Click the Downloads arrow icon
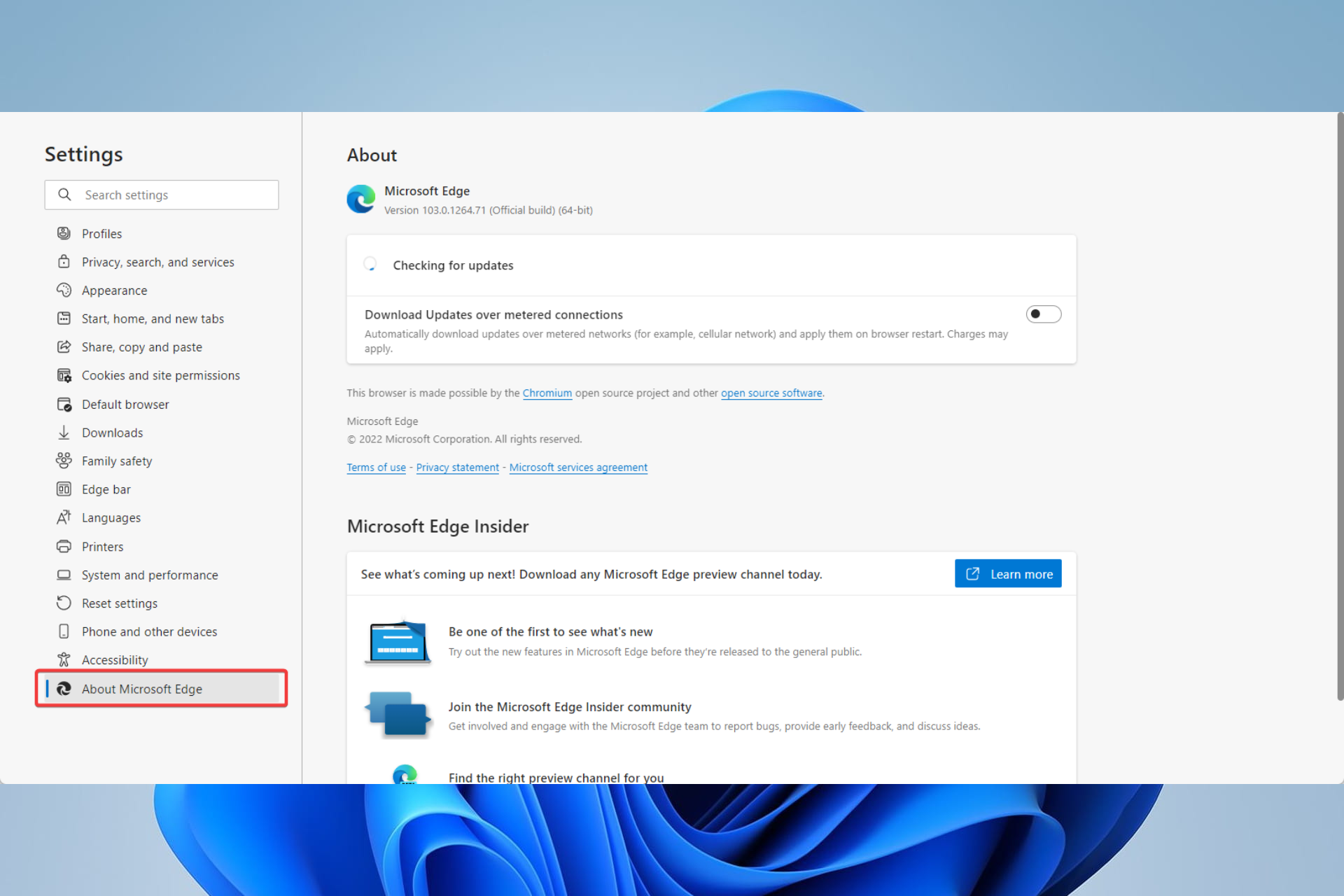 (x=64, y=432)
